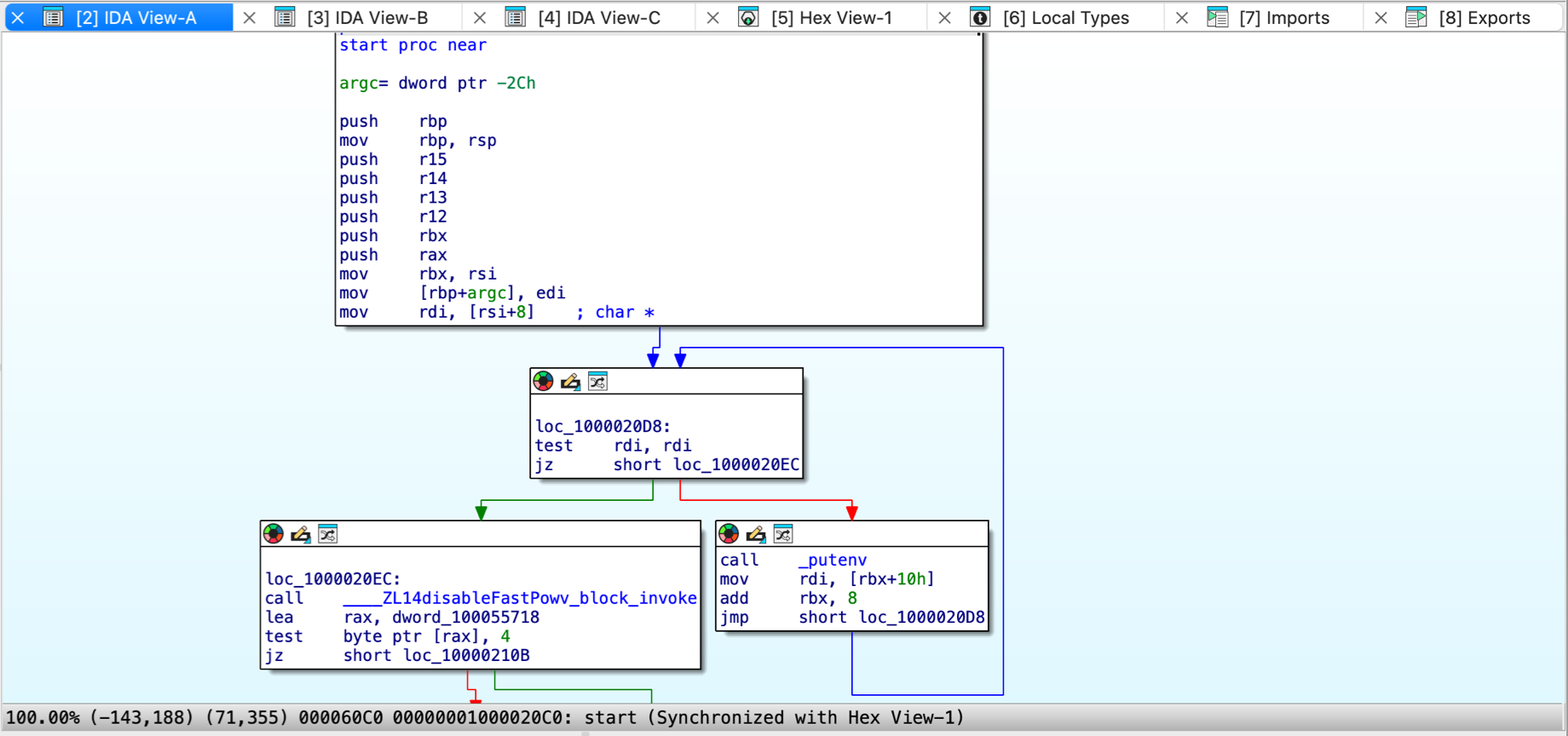Screen dimensions: 1568x736
Task: Open the Local Types tab
Action: pos(1066,17)
